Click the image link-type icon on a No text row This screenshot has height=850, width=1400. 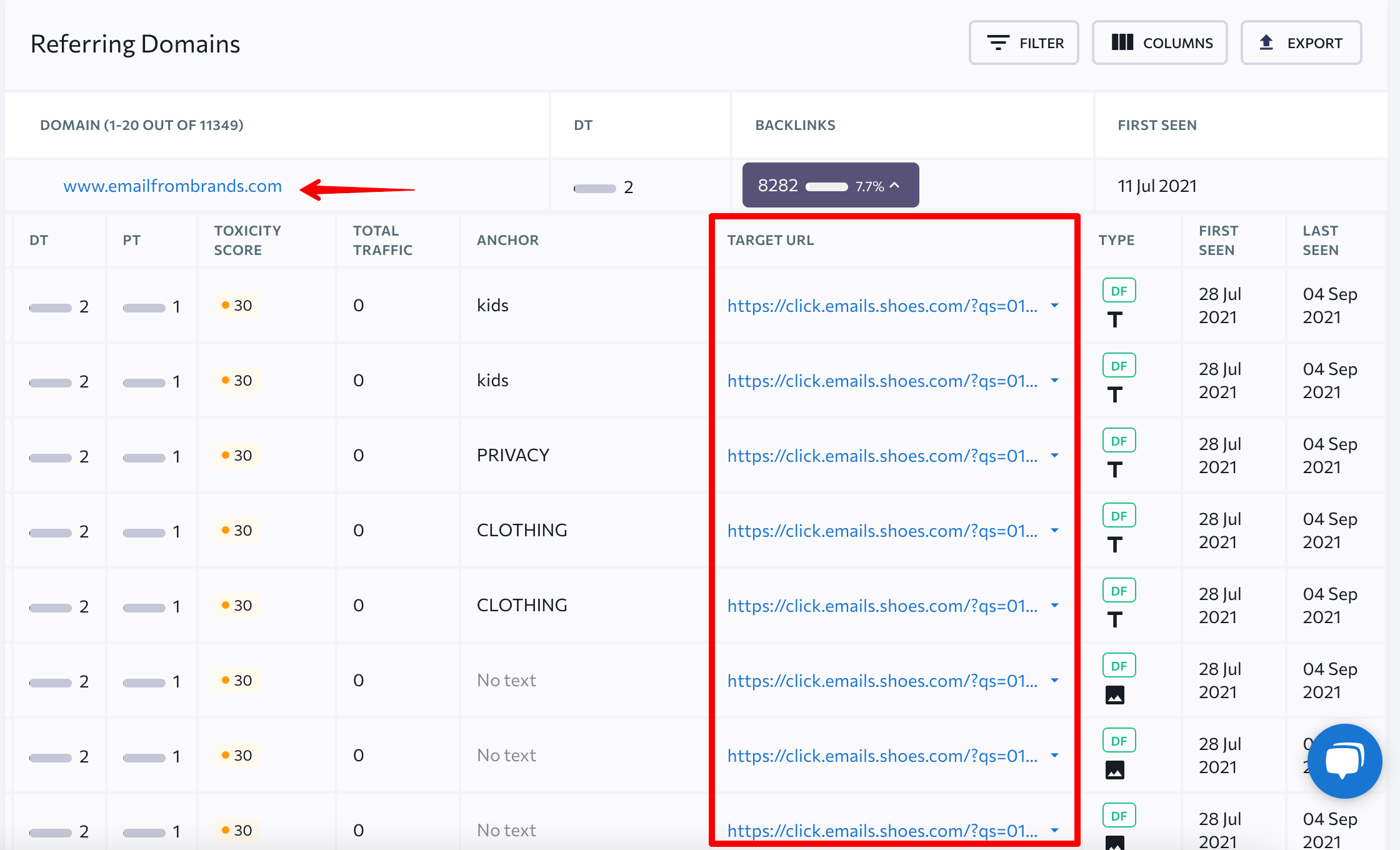(x=1116, y=695)
